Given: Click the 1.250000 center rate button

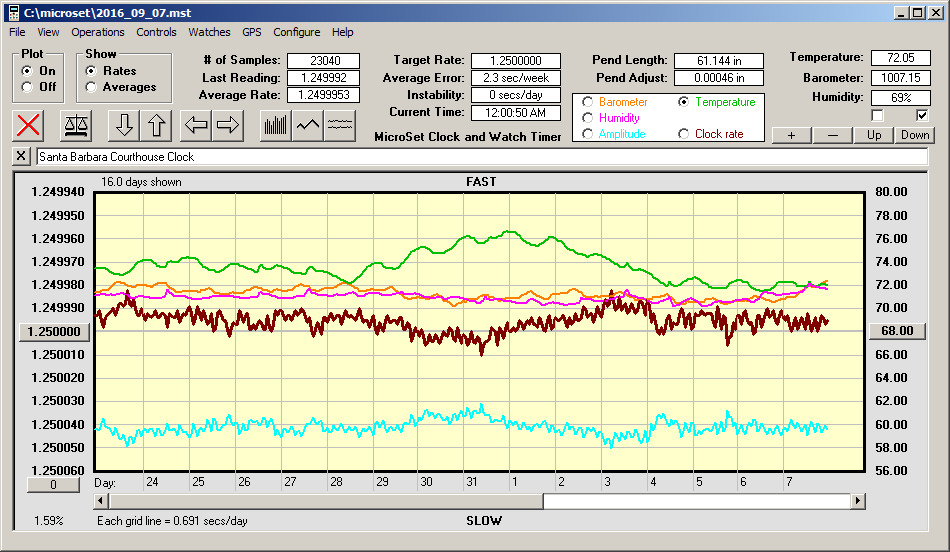Looking at the screenshot, I should [x=54, y=331].
